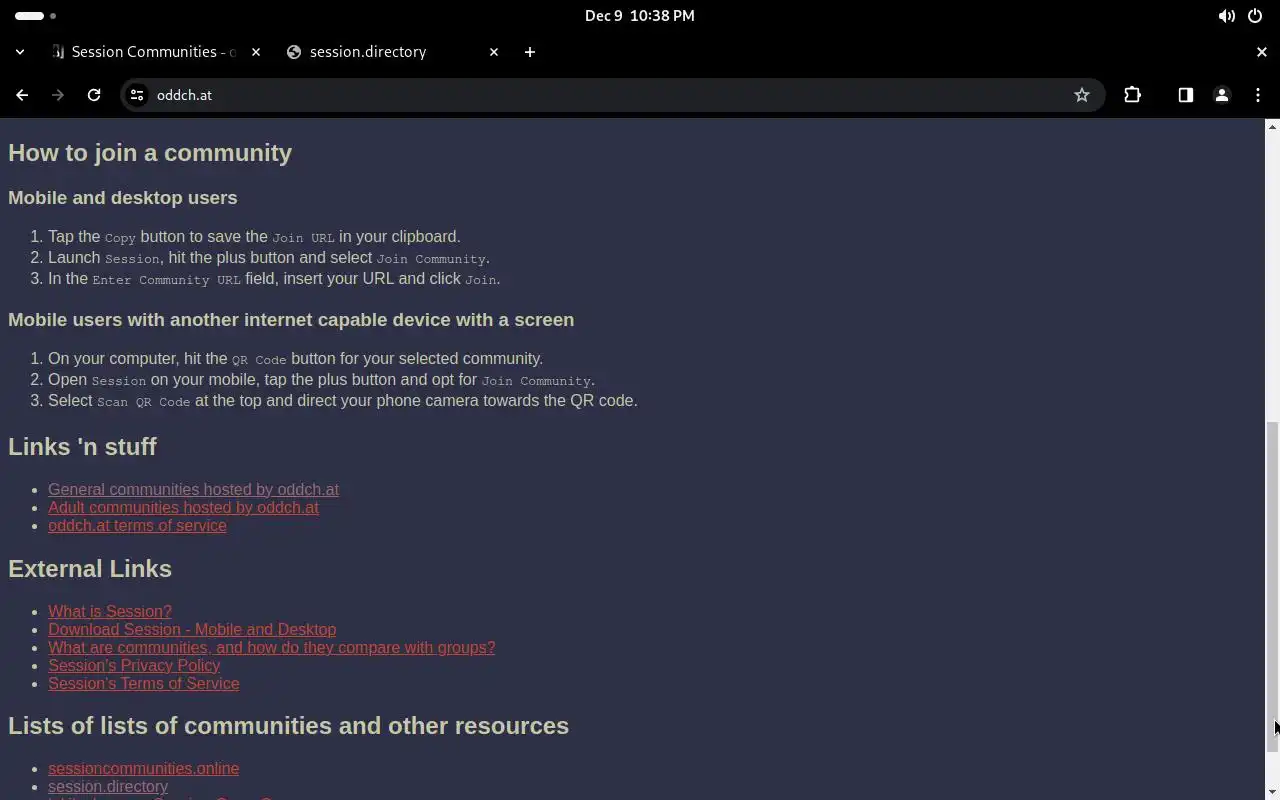Click the How to join a community heading

click(150, 152)
